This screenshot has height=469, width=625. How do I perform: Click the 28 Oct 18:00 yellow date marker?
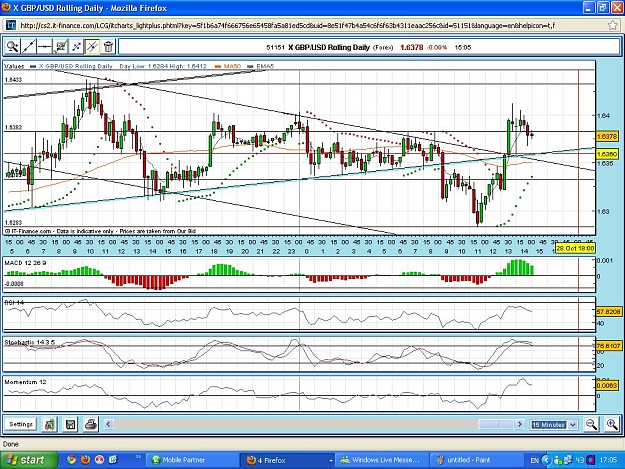(575, 248)
